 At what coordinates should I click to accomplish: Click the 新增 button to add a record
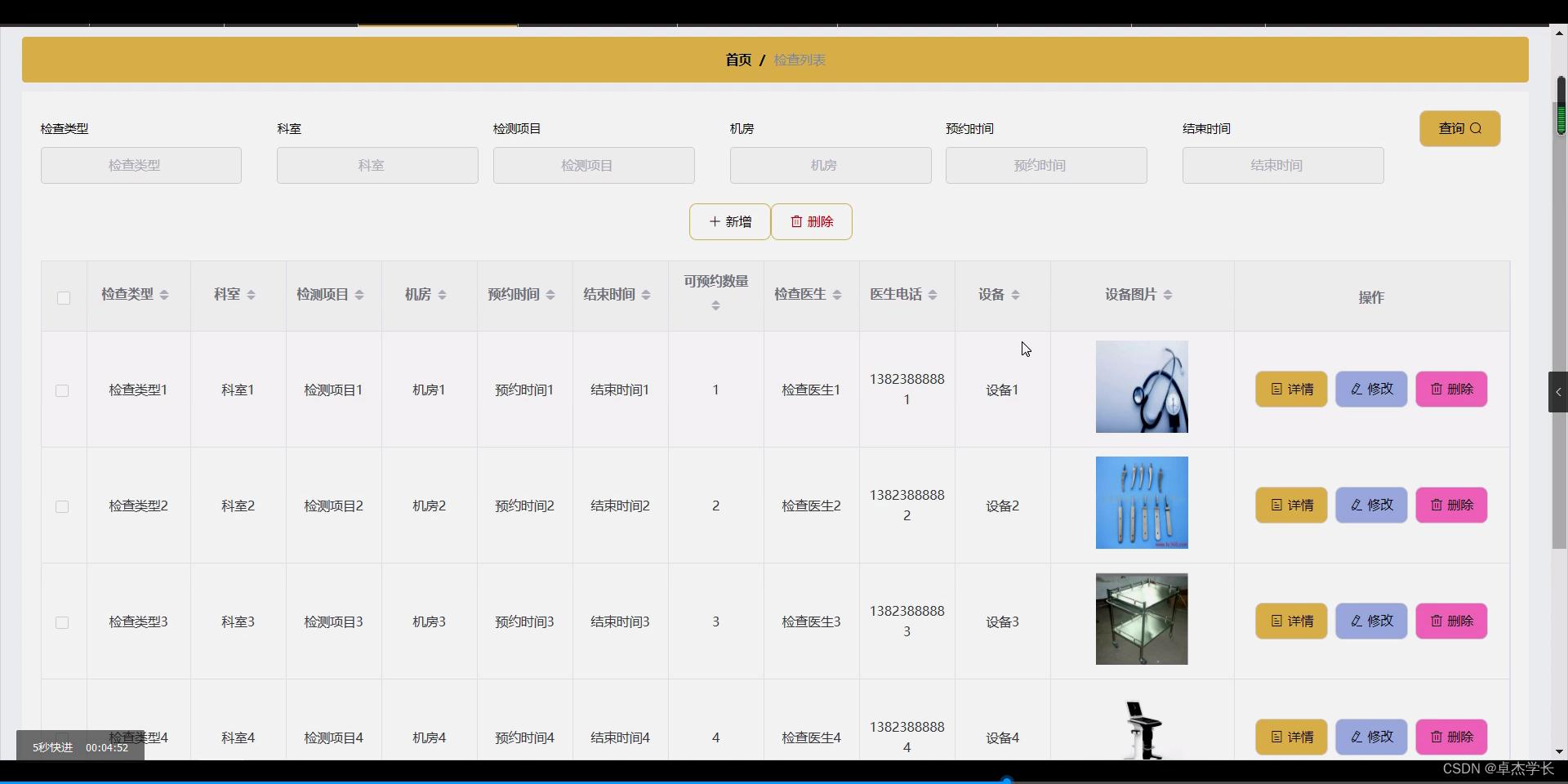pos(729,221)
